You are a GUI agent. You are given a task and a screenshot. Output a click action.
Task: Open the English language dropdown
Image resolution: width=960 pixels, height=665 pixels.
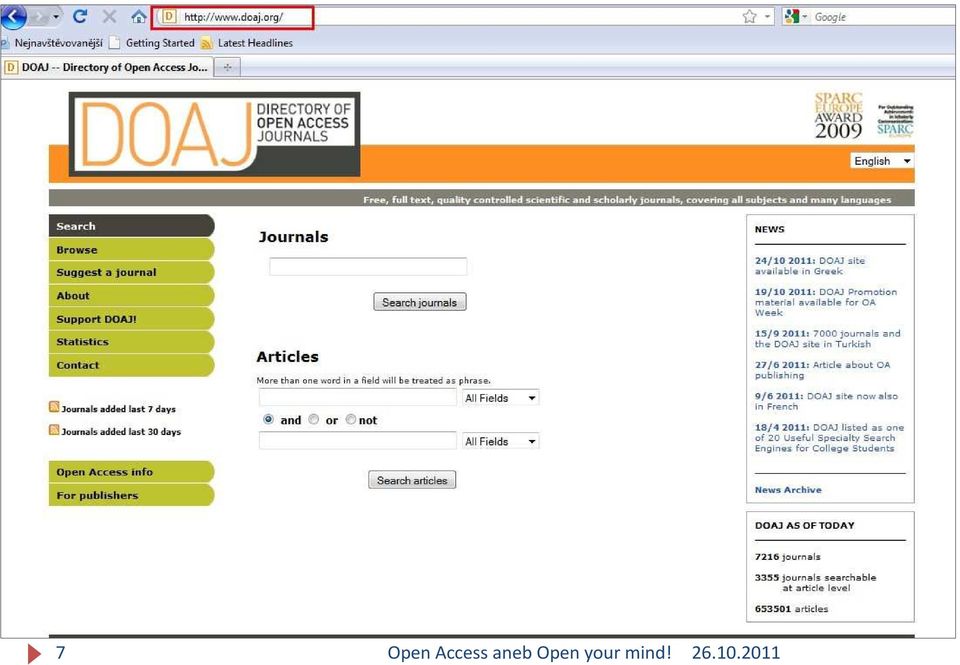click(x=882, y=161)
